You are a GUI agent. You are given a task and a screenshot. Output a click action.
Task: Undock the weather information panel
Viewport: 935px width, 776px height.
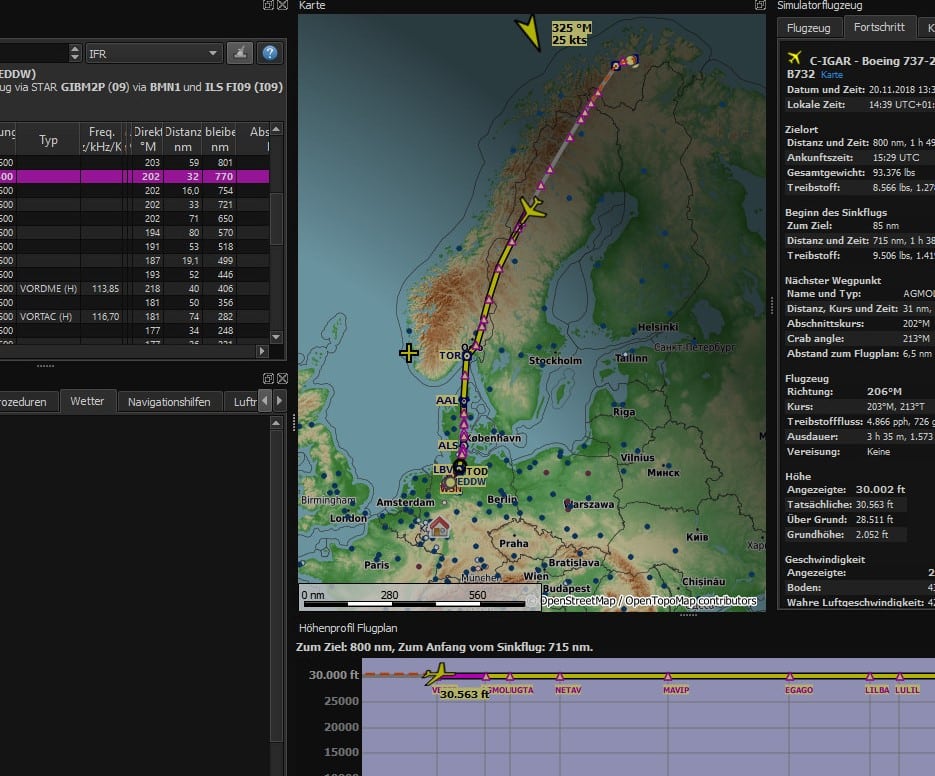(x=269, y=378)
